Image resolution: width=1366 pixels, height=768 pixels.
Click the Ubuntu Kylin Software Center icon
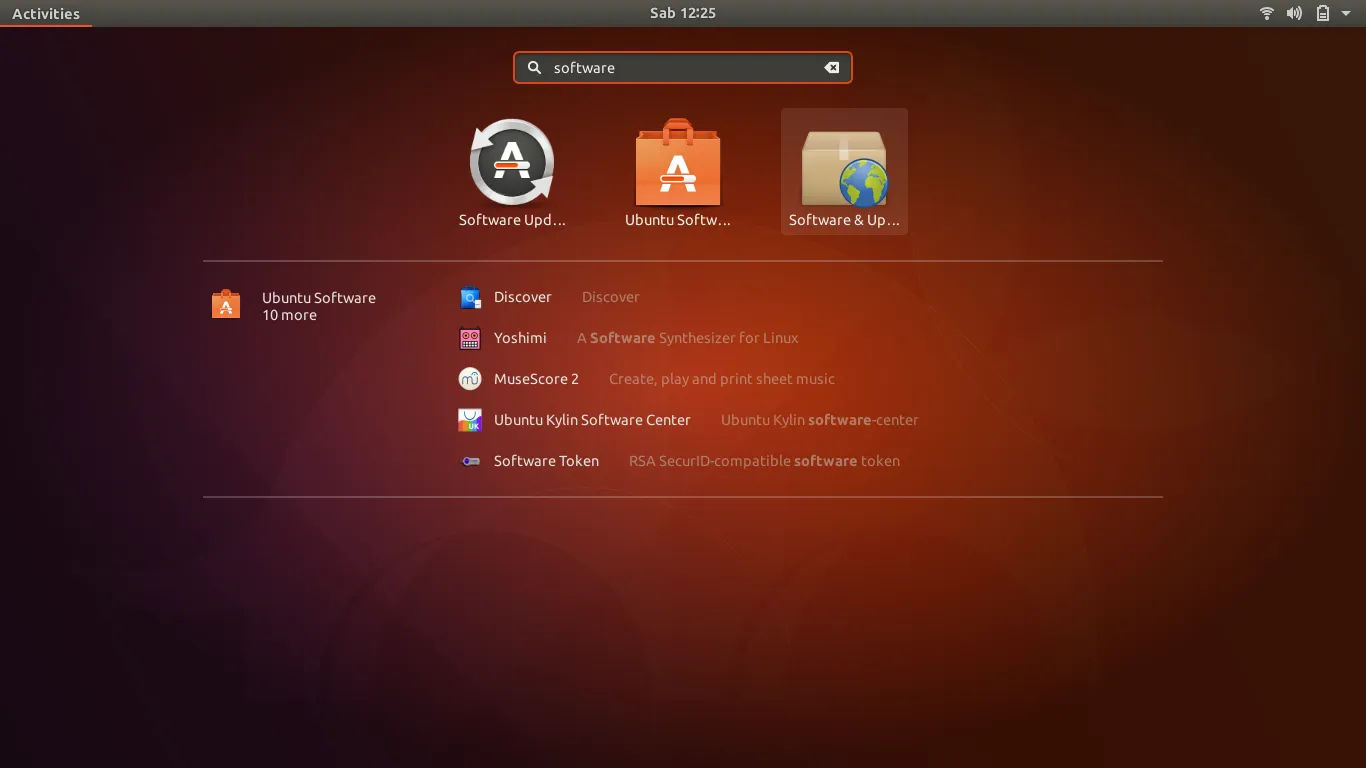tap(470, 420)
